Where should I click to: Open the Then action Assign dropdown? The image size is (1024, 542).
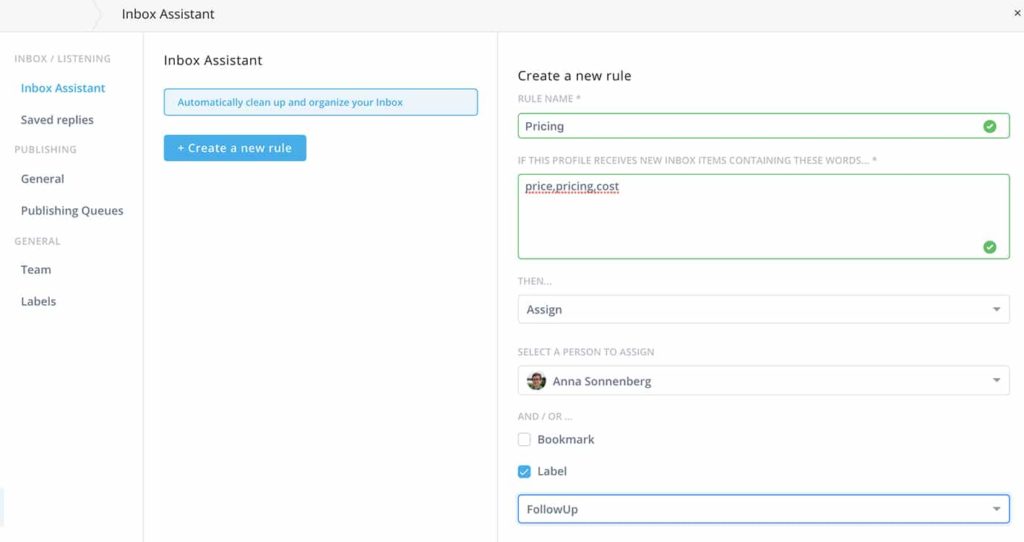click(x=763, y=310)
